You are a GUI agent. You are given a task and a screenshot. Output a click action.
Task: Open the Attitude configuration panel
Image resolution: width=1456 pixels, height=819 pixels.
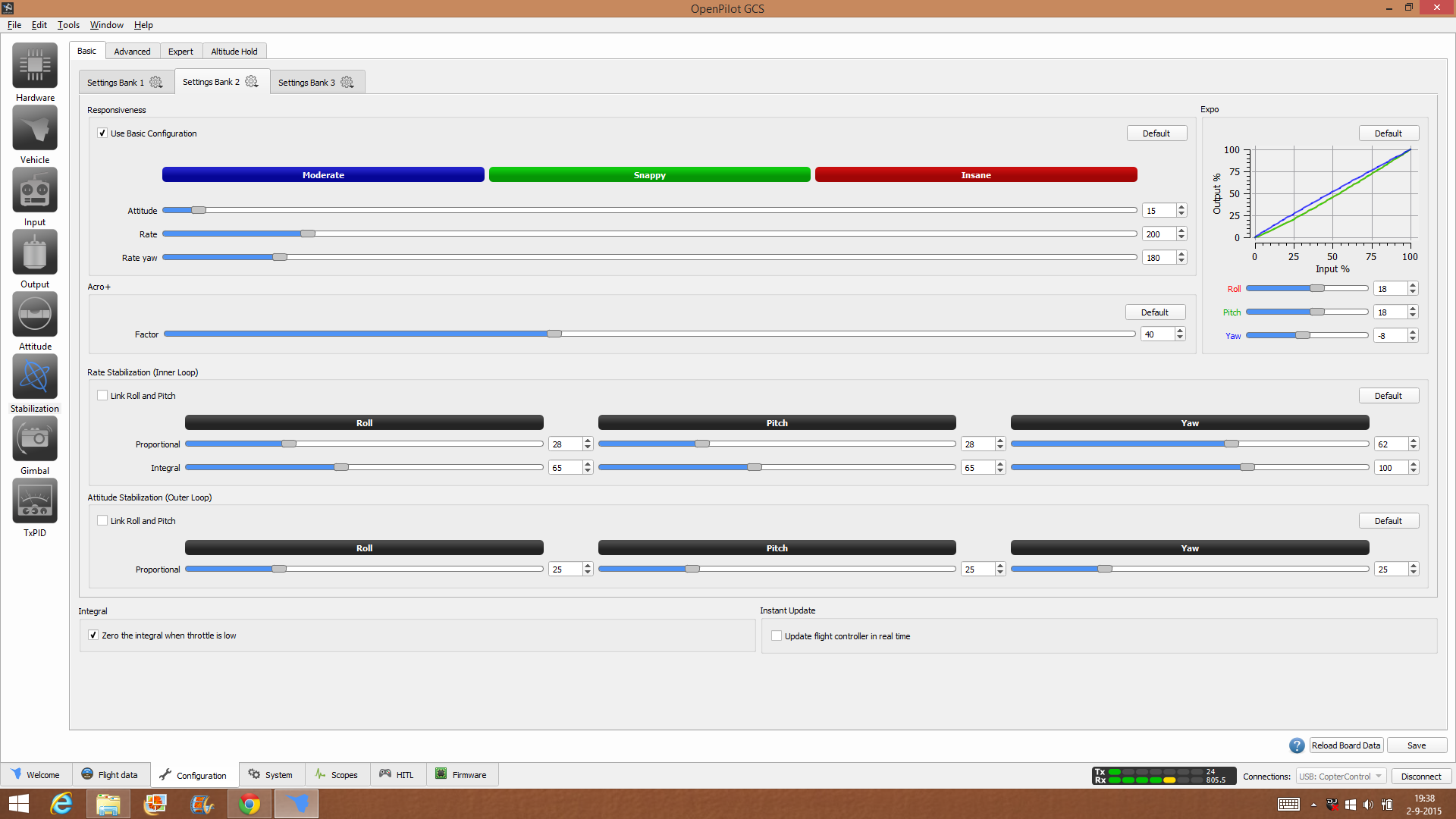(35, 315)
